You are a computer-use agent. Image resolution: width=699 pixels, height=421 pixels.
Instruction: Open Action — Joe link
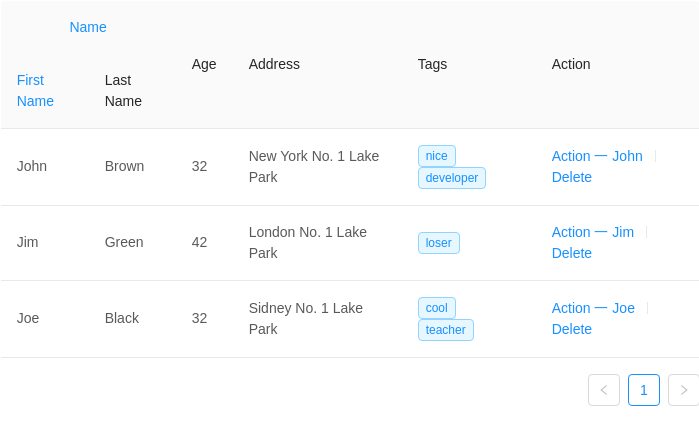coord(593,308)
